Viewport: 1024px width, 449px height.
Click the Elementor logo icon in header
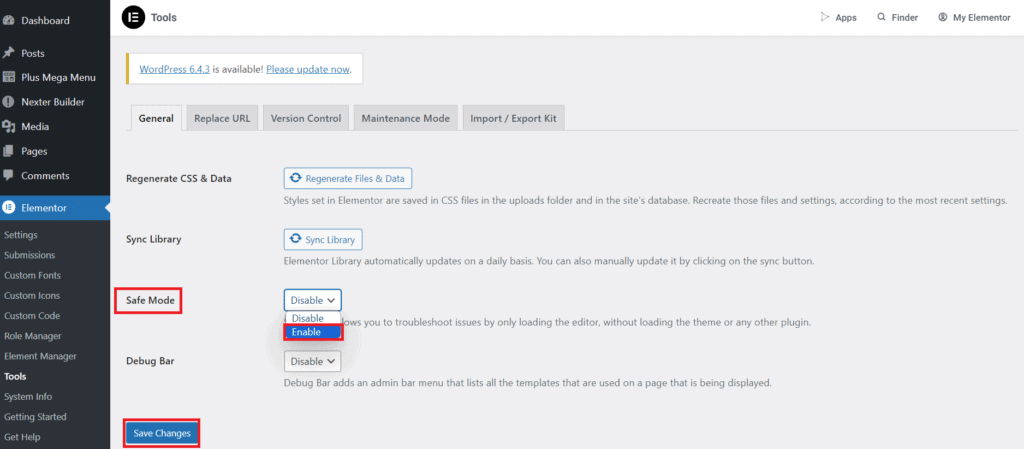click(132, 17)
